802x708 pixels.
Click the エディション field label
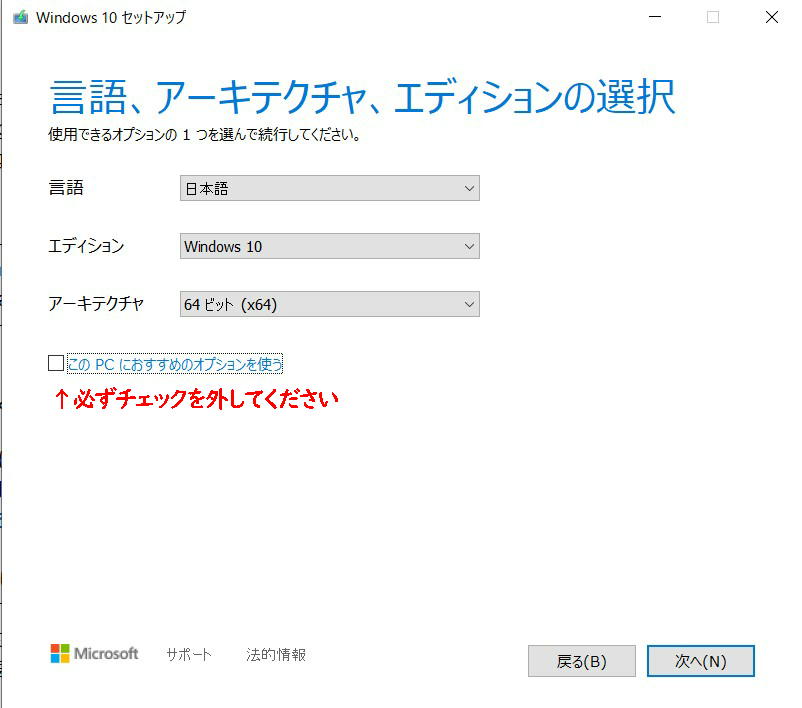tap(86, 246)
